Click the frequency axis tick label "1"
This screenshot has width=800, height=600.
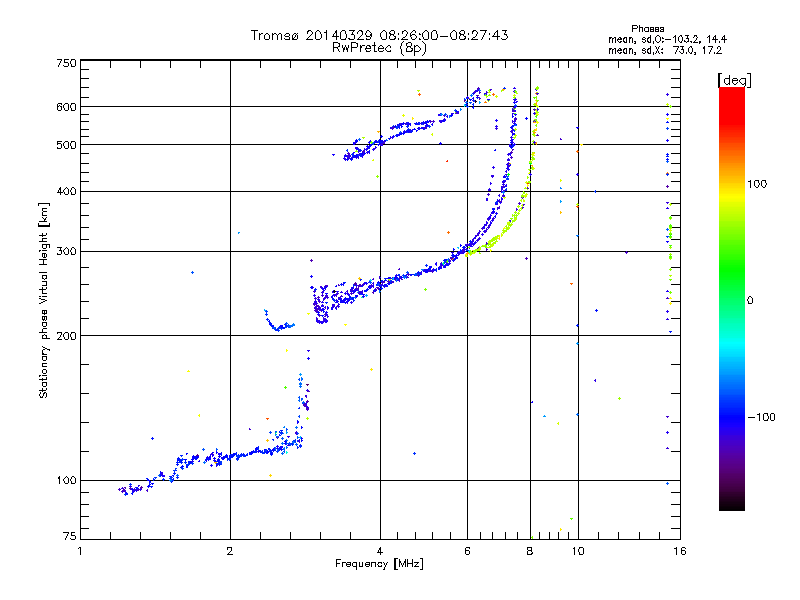[80, 551]
